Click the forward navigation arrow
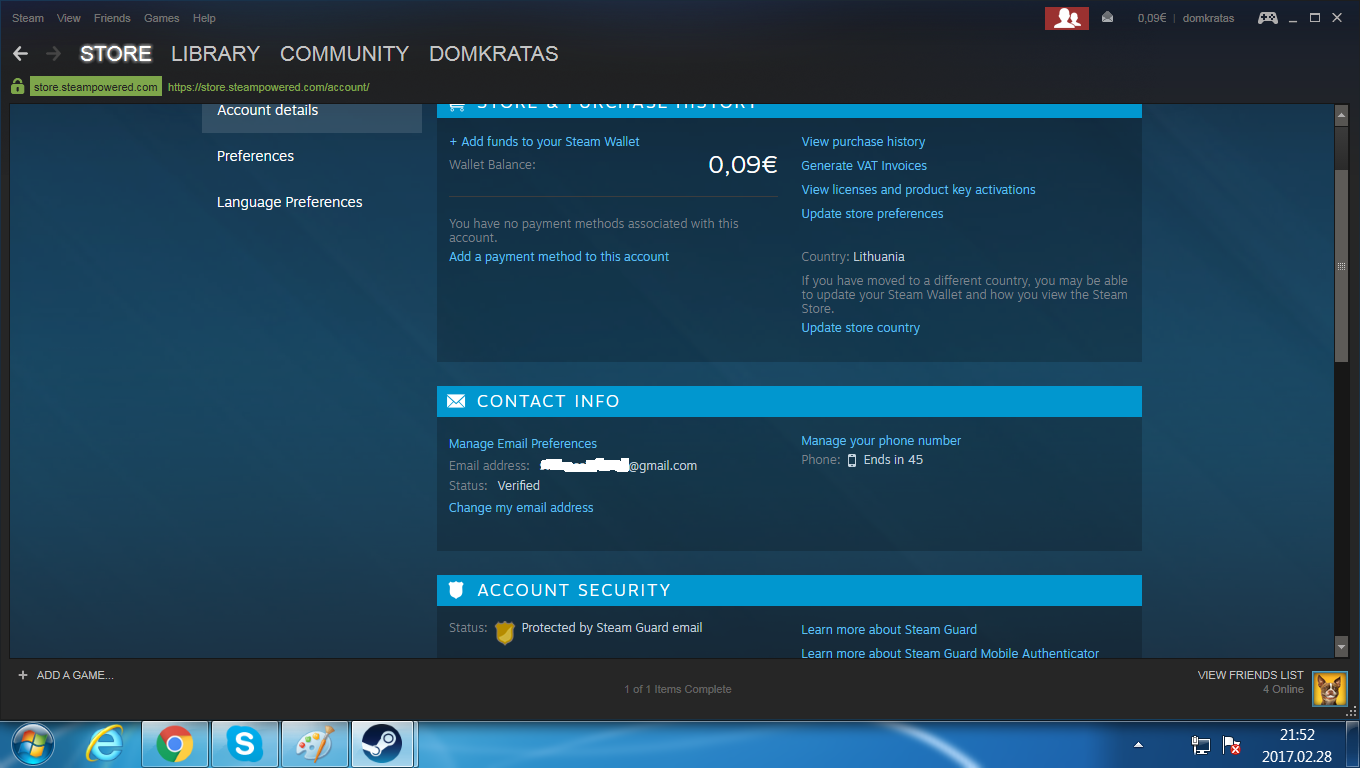The image size is (1360, 768). click(x=54, y=53)
